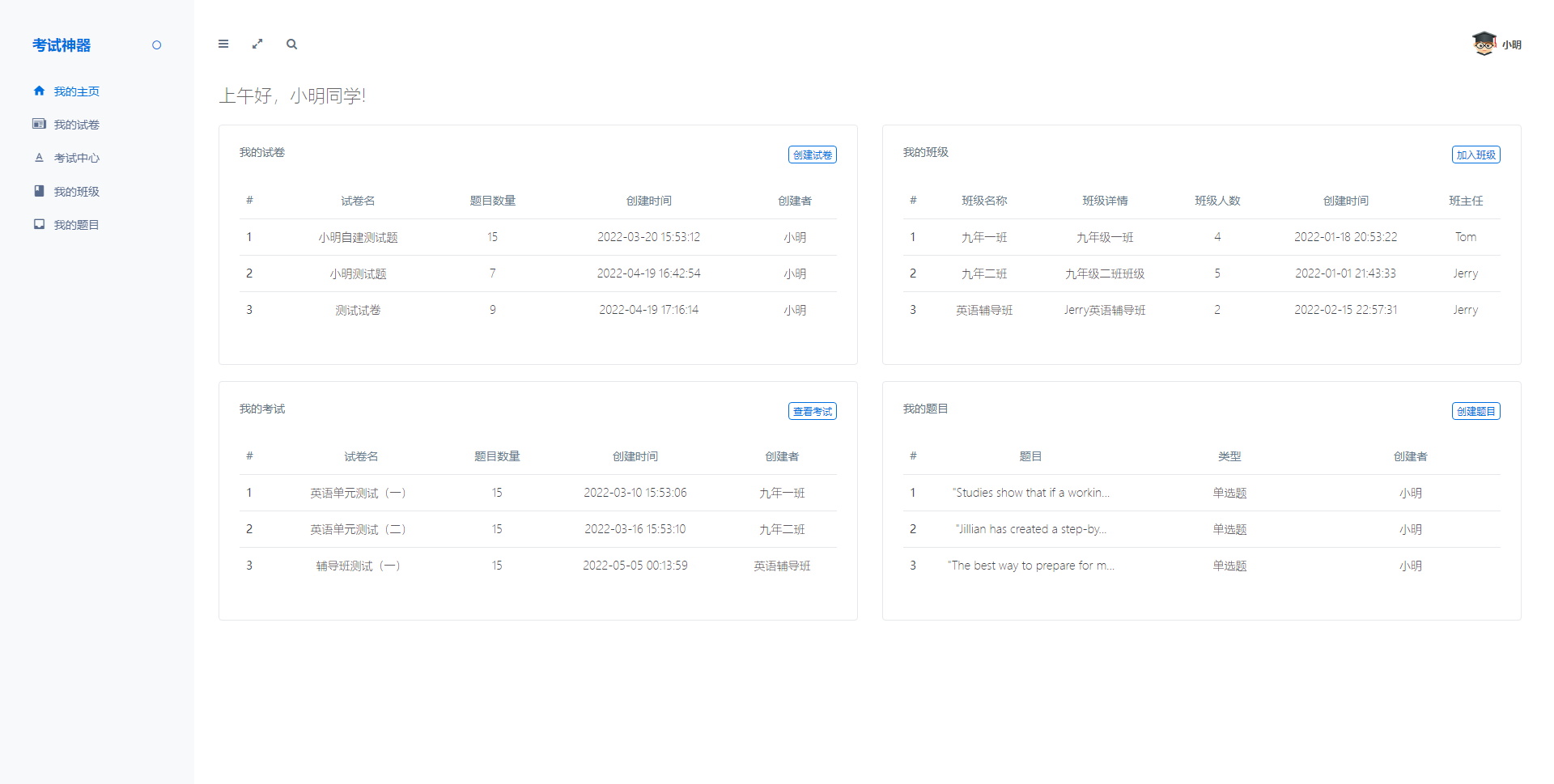Open the paper 小明自建测试题
This screenshot has width=1554, height=784.
pos(358,237)
